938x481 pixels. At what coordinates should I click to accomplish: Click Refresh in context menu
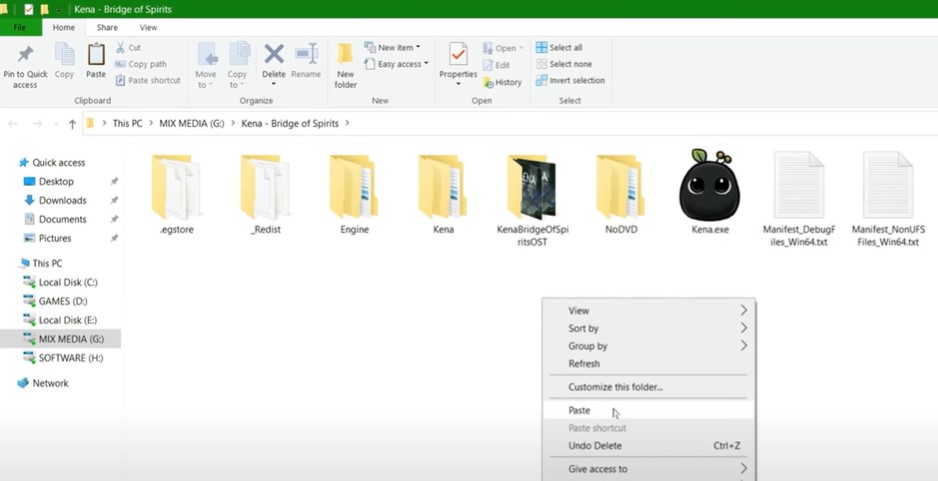649,364
